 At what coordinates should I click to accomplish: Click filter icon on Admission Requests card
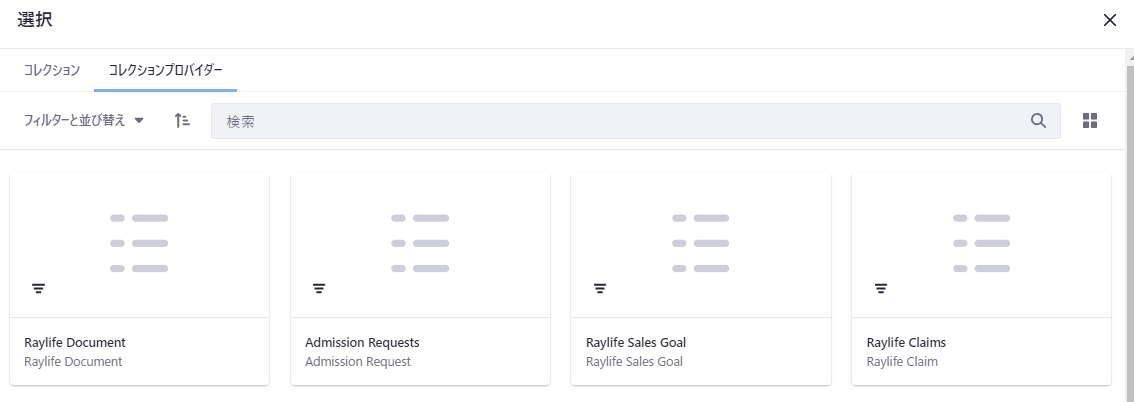coord(319,289)
